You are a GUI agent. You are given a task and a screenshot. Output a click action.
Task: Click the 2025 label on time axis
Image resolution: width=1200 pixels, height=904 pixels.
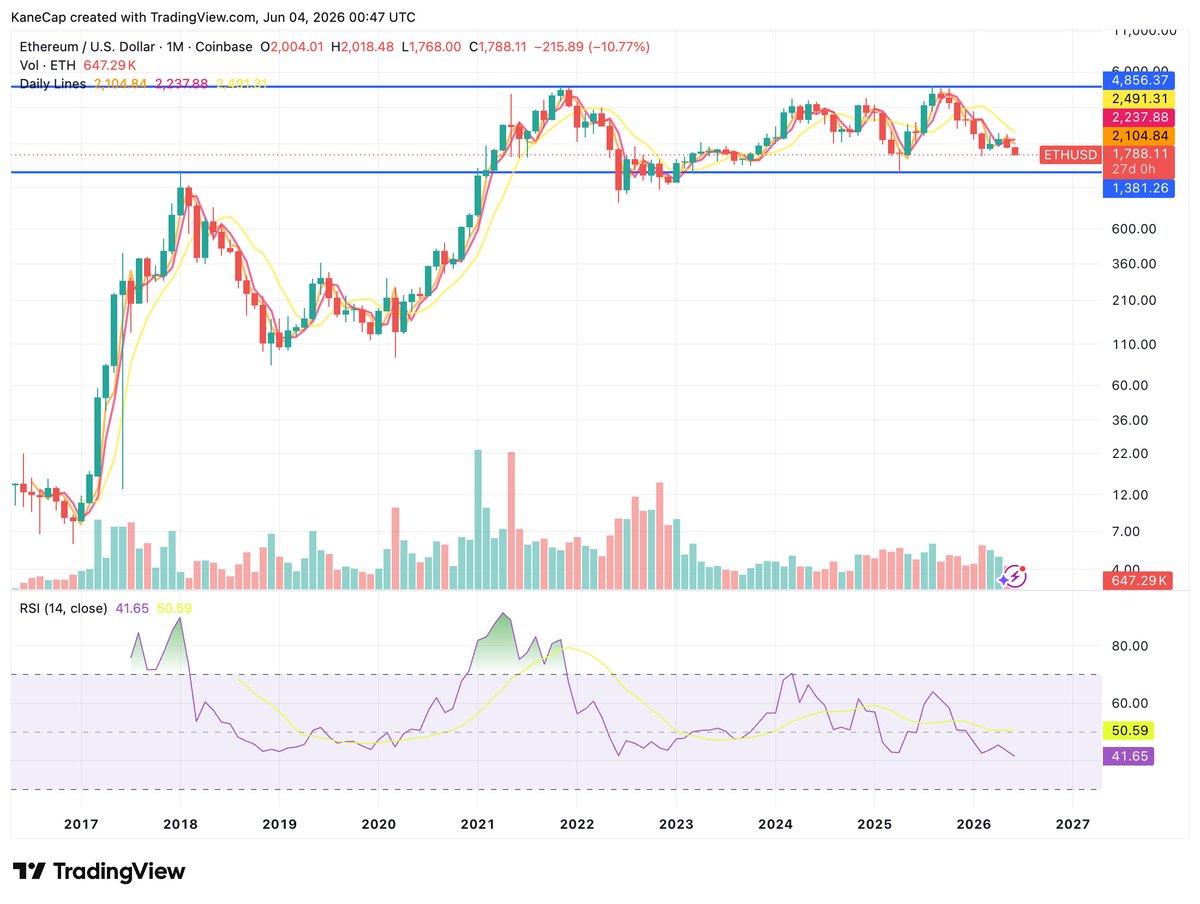(874, 824)
